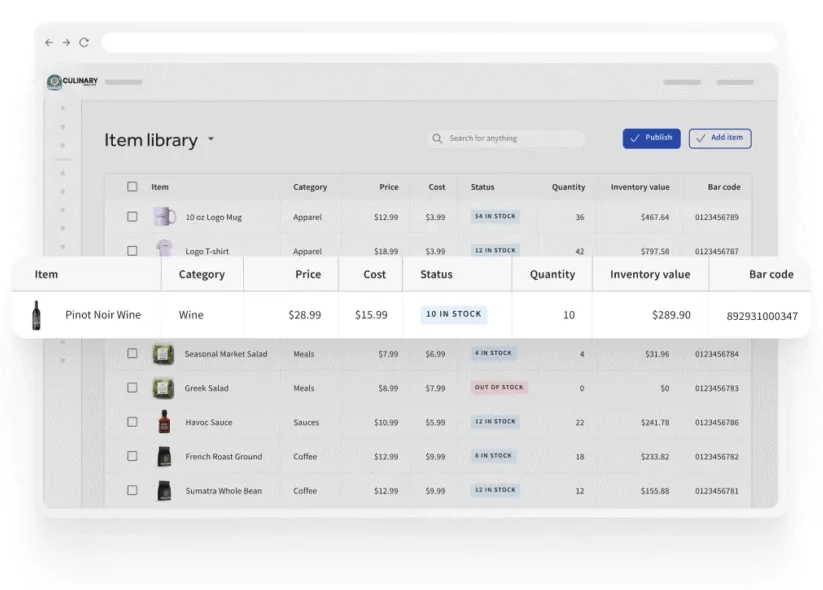Select the Sumatra Whole Bean checkbox
The width and height of the screenshot is (823, 590).
tap(132, 491)
